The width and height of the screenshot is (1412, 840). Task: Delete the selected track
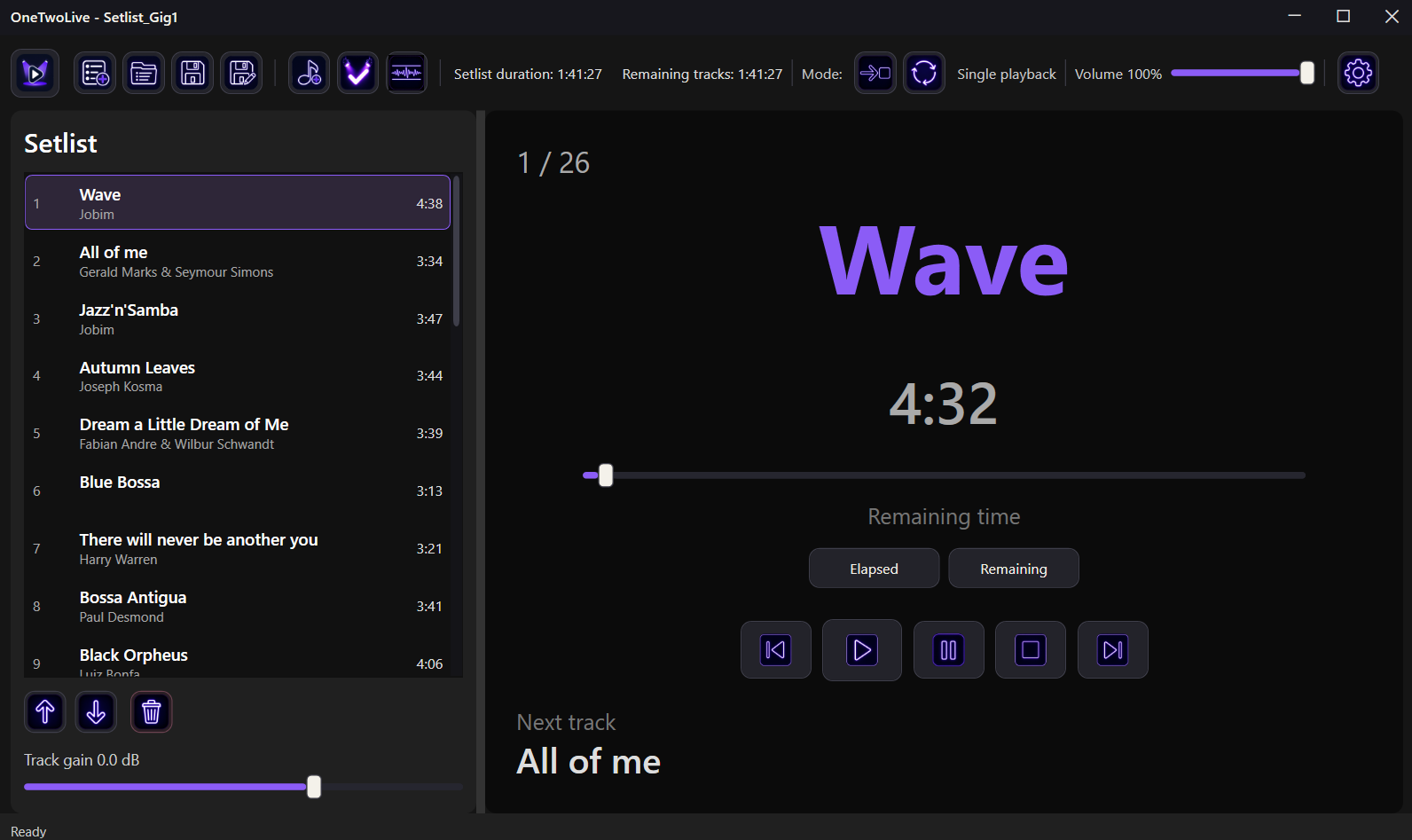click(152, 711)
